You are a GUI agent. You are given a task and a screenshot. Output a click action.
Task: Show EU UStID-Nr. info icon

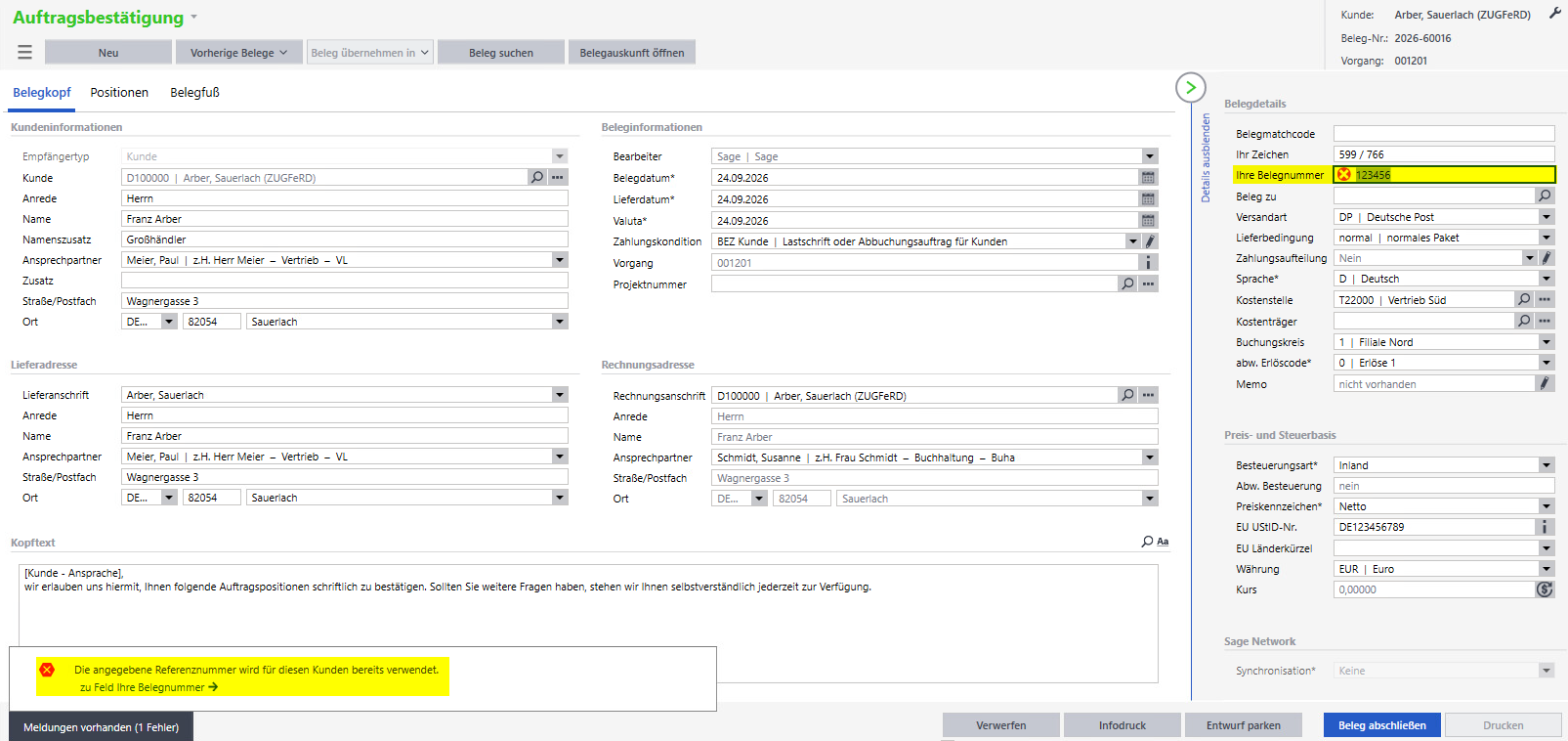[1545, 527]
